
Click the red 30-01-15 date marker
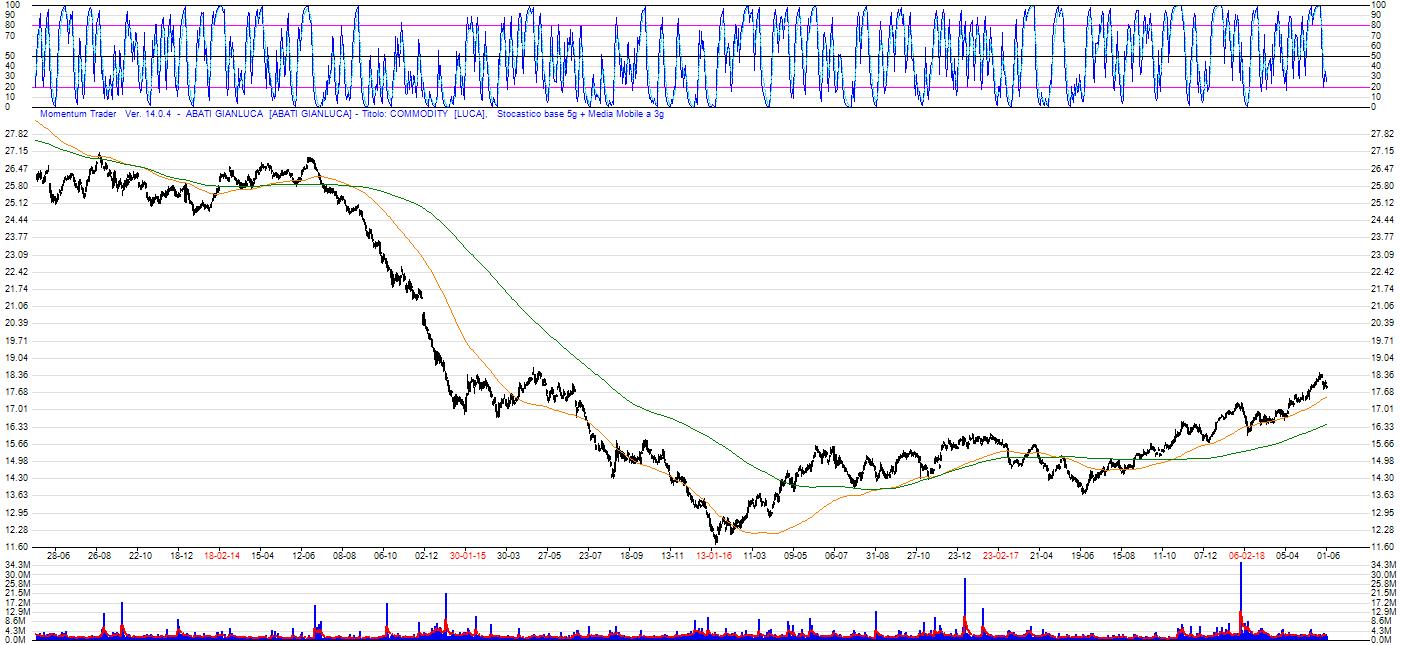tap(468, 554)
